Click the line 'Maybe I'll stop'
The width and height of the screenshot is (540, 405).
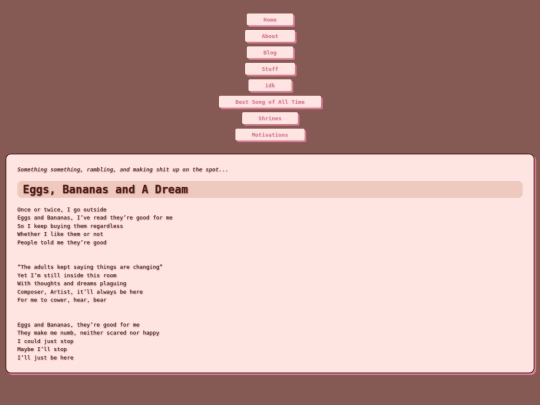coord(42,349)
